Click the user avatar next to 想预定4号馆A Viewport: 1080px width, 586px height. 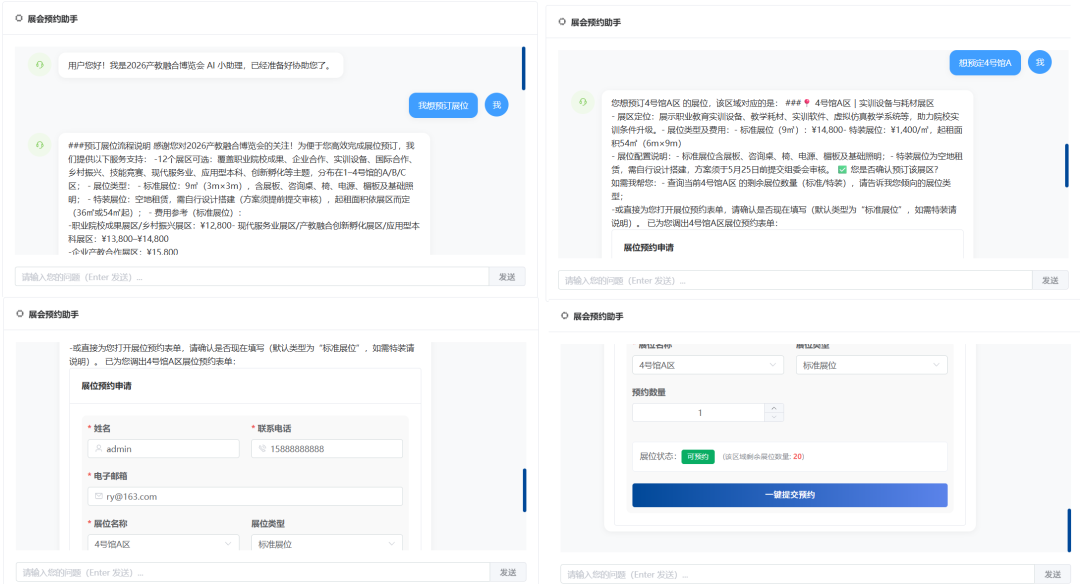1040,62
